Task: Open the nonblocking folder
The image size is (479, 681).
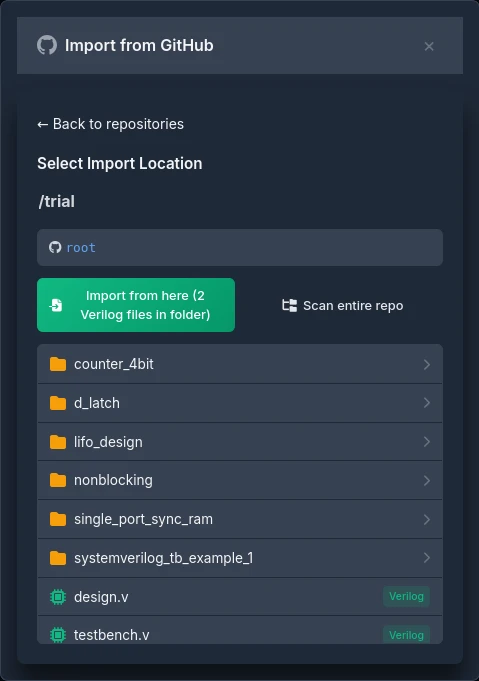Action: coord(240,480)
